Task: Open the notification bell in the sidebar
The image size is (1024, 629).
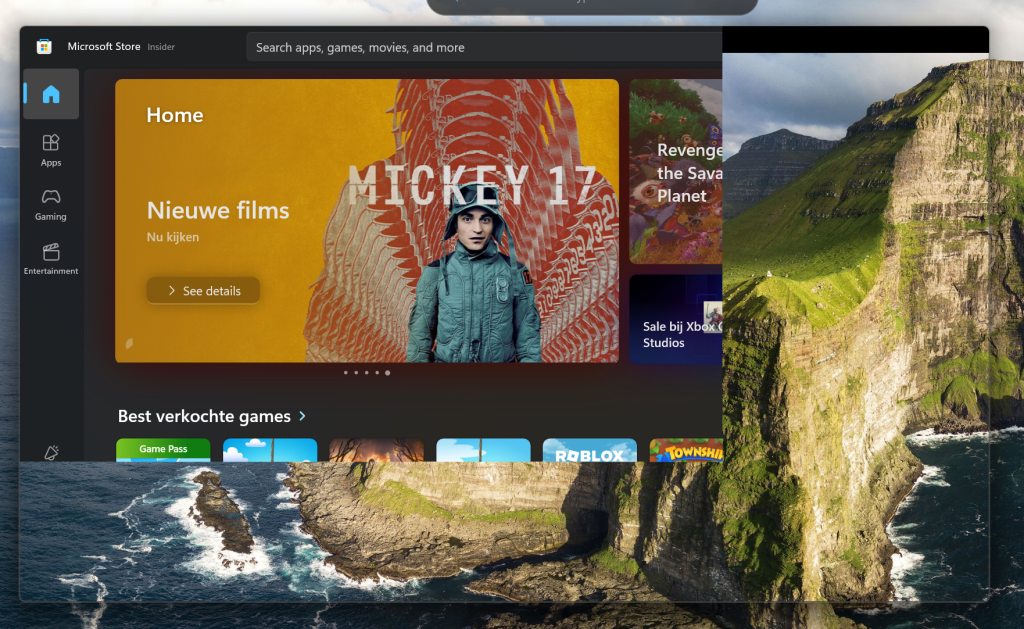Action: click(x=51, y=453)
